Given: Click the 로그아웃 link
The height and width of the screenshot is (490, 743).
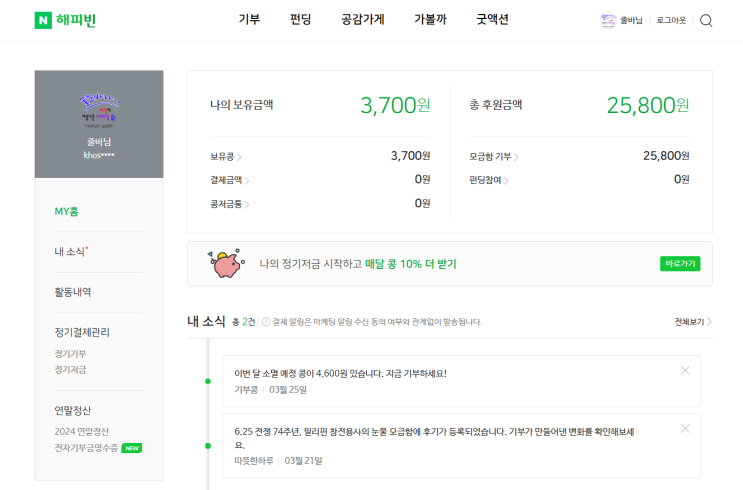Looking at the screenshot, I should 671,20.
